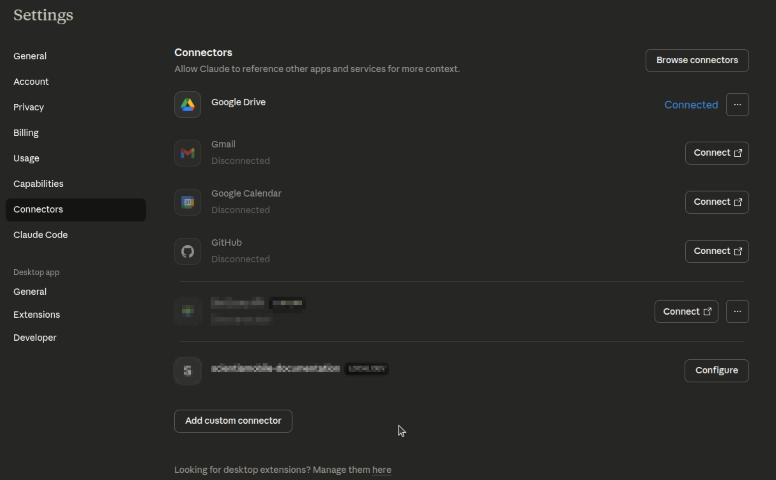Open the Developer settings section
776x480 pixels.
(76, 338)
